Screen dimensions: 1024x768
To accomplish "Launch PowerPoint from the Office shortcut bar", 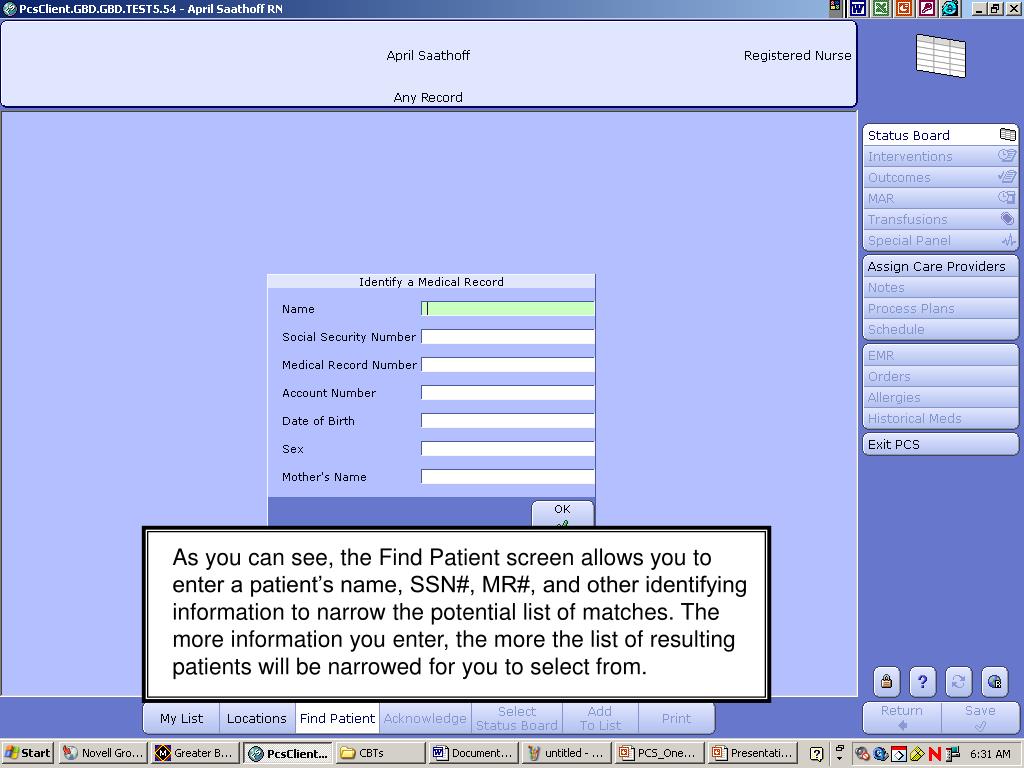I will click(904, 8).
